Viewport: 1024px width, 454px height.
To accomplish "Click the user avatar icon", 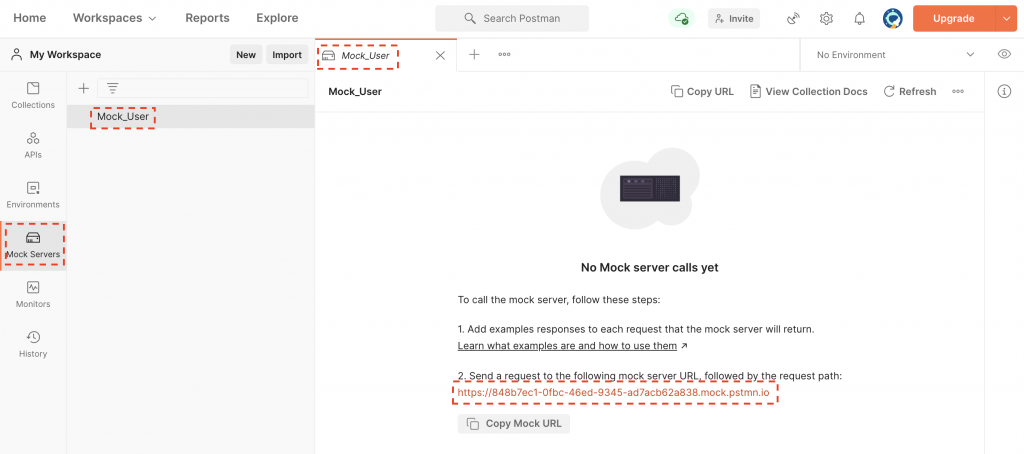I will coord(892,18).
